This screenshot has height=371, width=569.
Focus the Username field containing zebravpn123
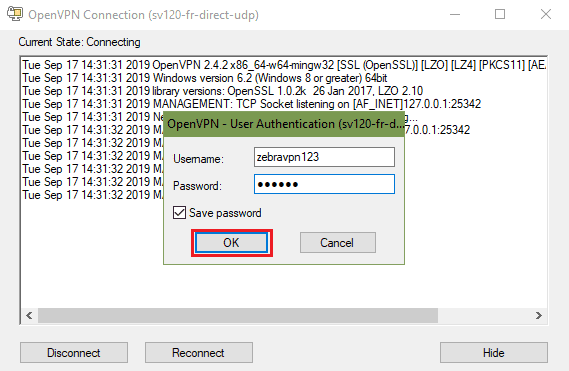(x=324, y=157)
